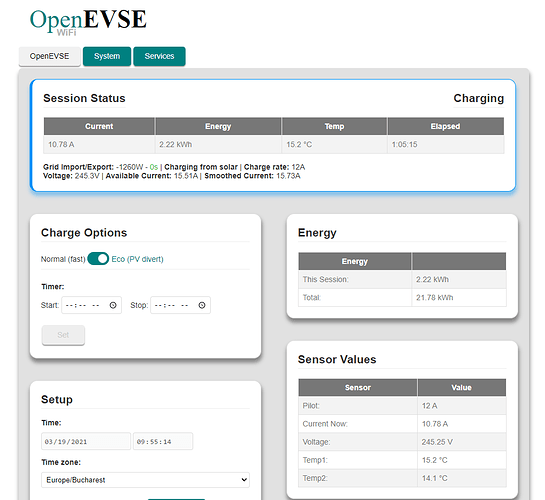The image size is (545, 500).
Task: Open the System tab
Action: click(107, 56)
